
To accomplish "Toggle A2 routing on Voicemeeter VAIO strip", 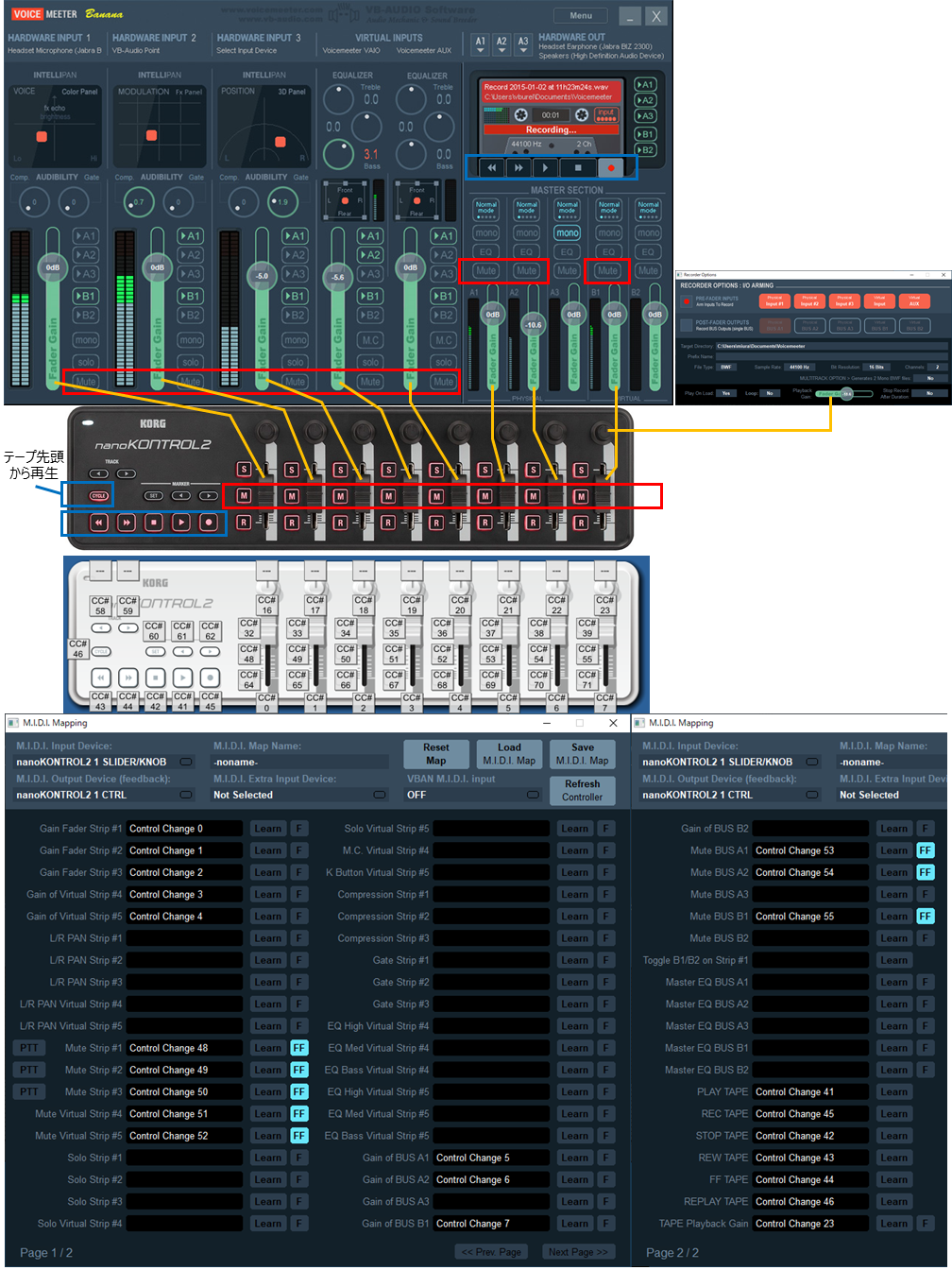I will 370,255.
